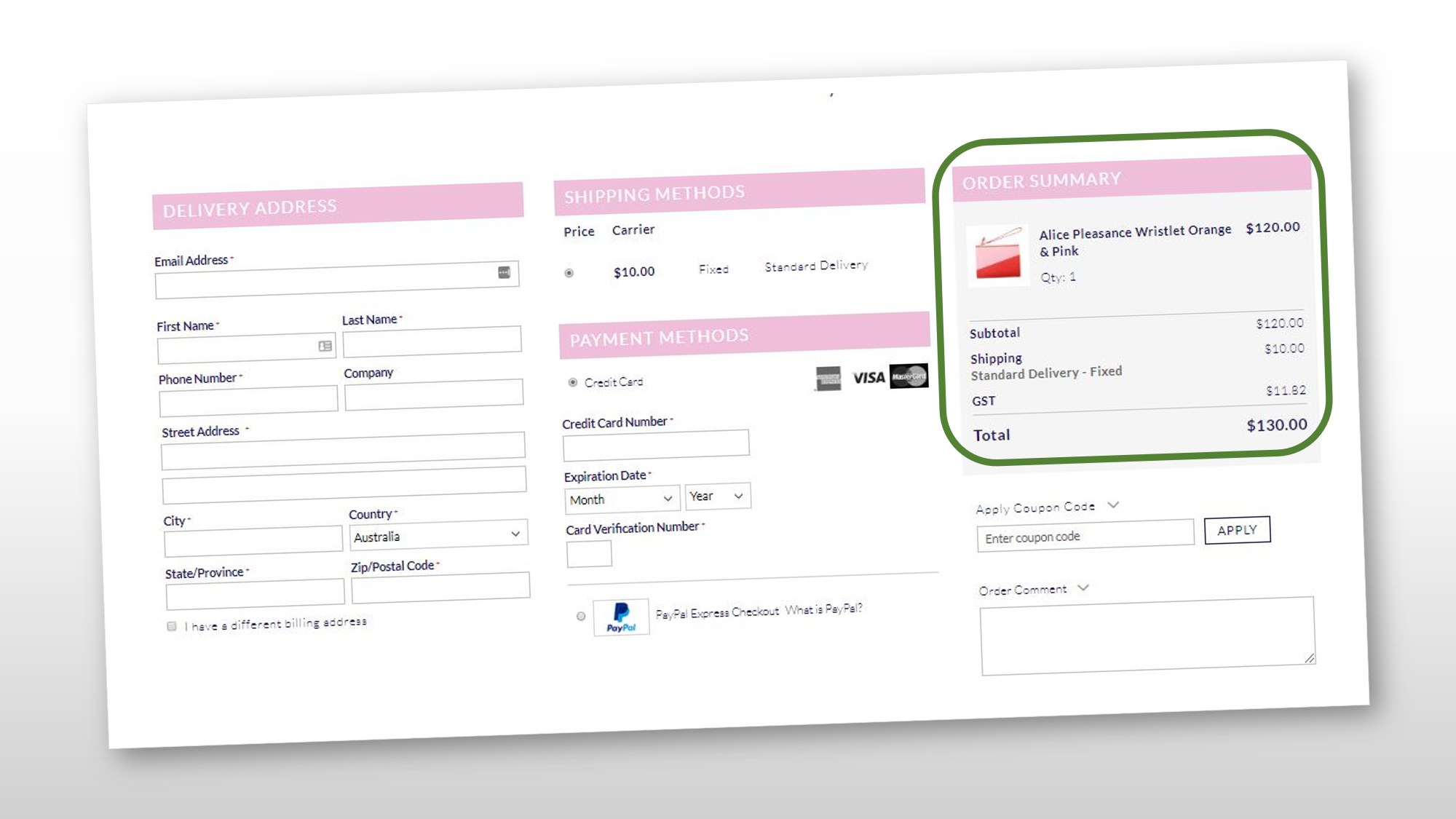The width and height of the screenshot is (1456, 819).
Task: Focus the First Name input field
Action: 246,349
